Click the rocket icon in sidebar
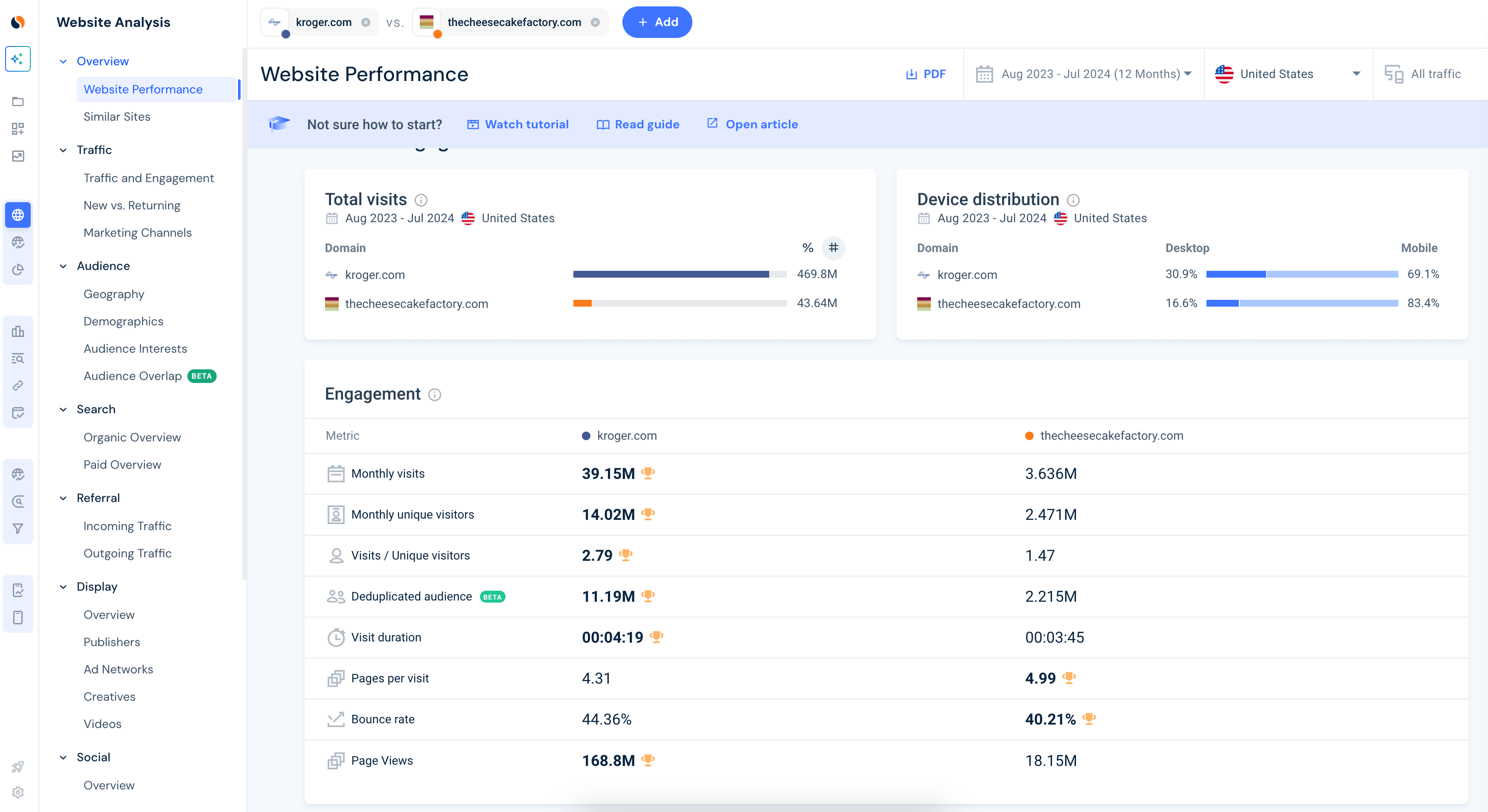This screenshot has width=1488, height=812. click(18, 766)
